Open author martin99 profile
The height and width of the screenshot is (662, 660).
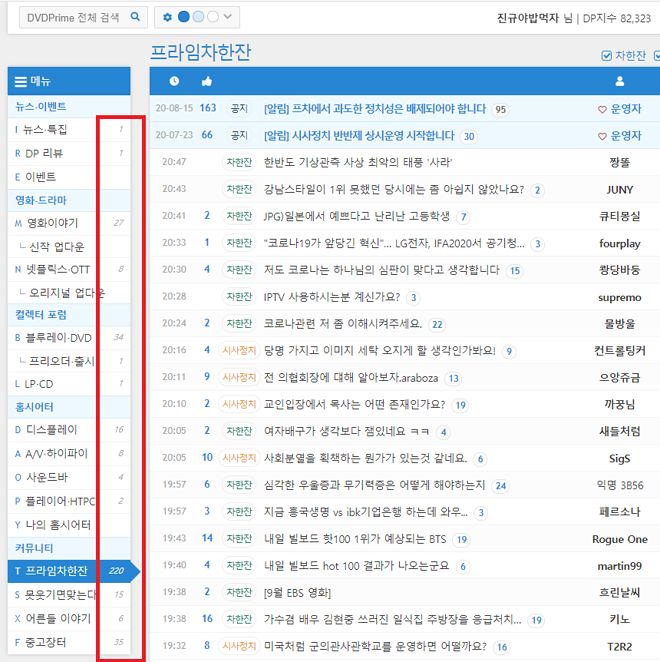(x=619, y=566)
